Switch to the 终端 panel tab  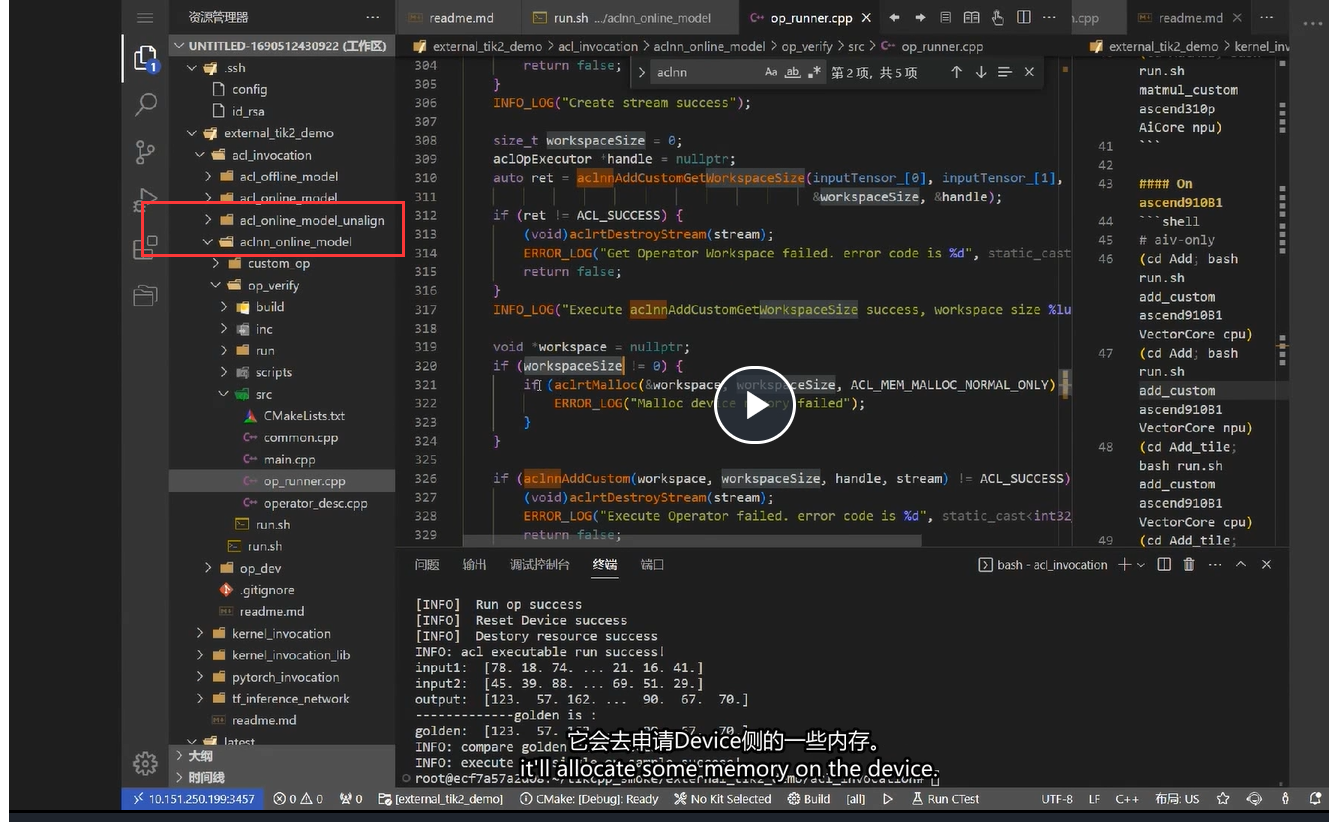pyautogui.click(x=605, y=565)
